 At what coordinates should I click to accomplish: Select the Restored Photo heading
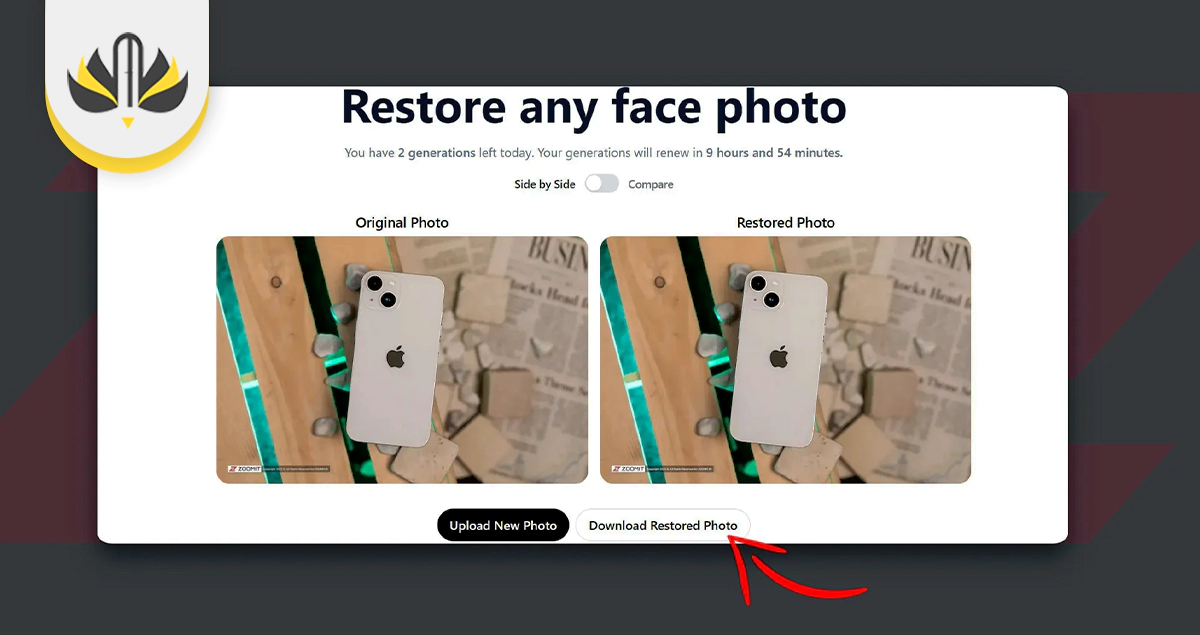pos(785,222)
